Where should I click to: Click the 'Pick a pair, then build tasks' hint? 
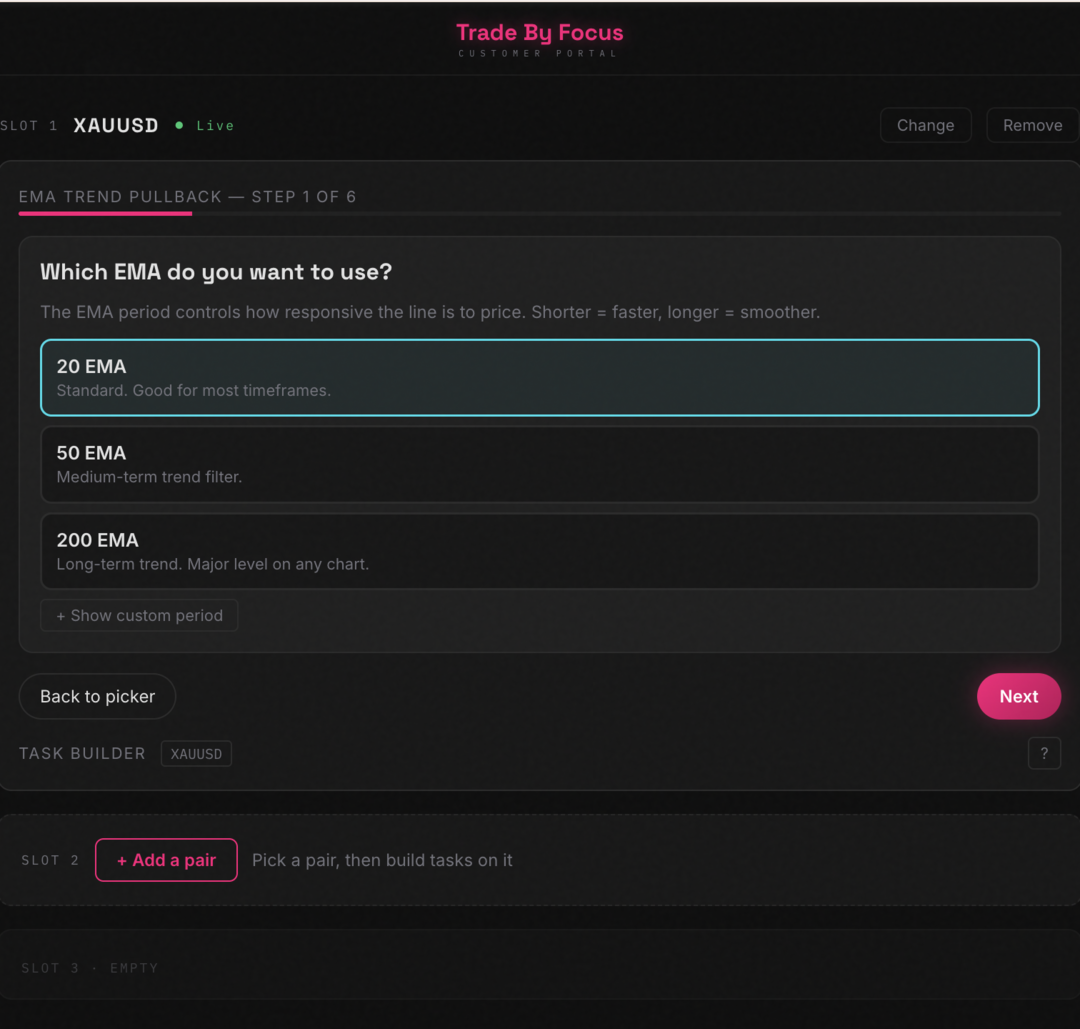[x=382, y=860]
